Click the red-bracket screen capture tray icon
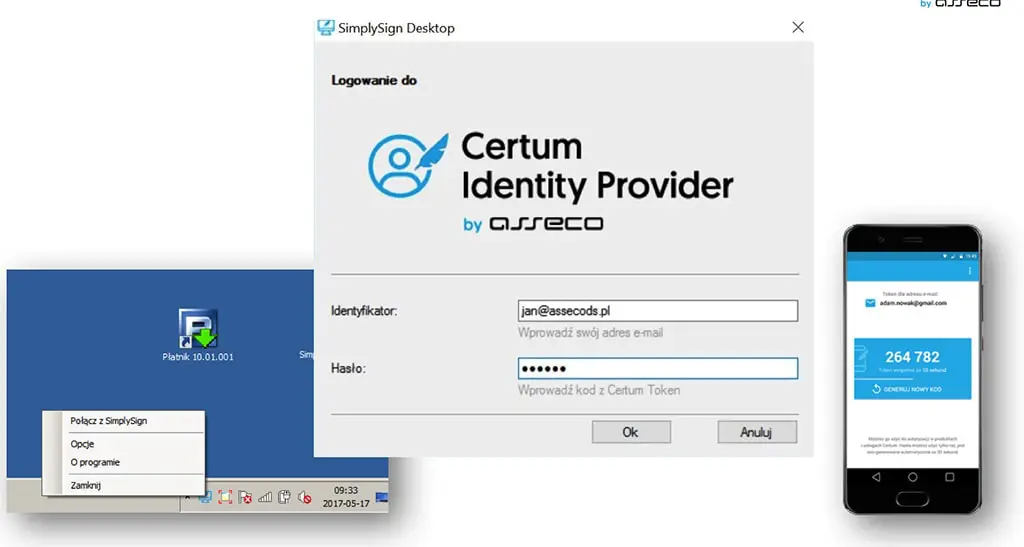The width and height of the screenshot is (1024, 547). tap(225, 497)
